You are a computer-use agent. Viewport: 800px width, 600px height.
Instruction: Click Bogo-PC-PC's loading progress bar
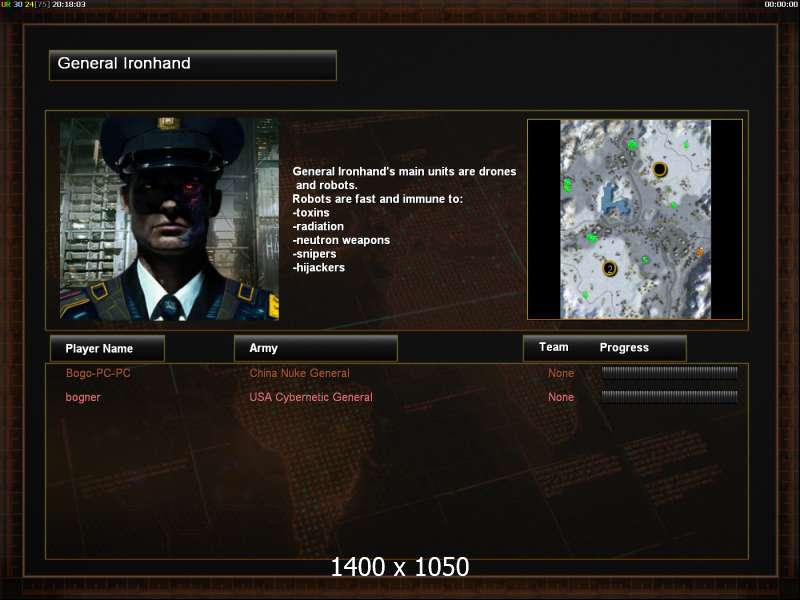[669, 372]
